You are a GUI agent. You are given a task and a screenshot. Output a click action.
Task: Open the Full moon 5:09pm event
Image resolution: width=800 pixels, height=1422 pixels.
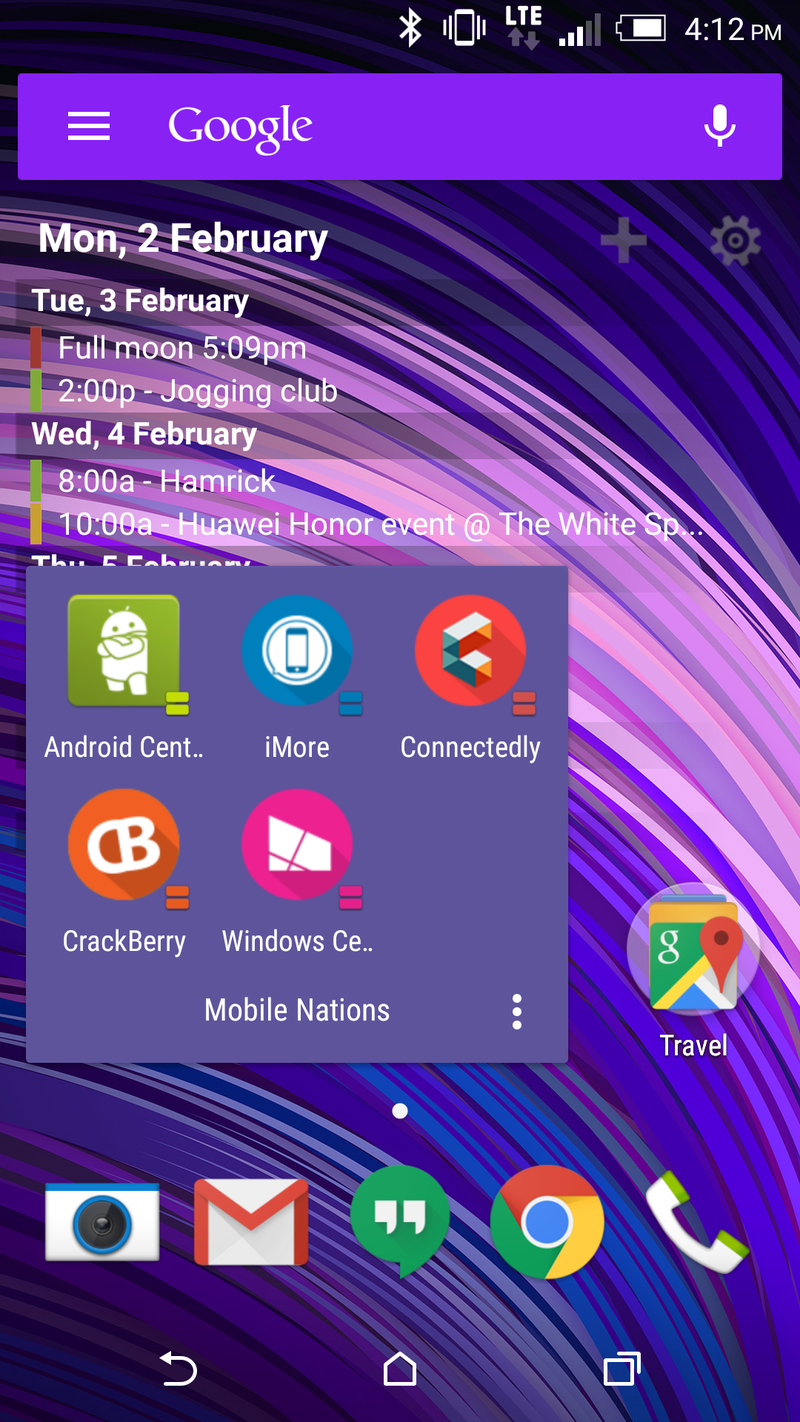182,348
